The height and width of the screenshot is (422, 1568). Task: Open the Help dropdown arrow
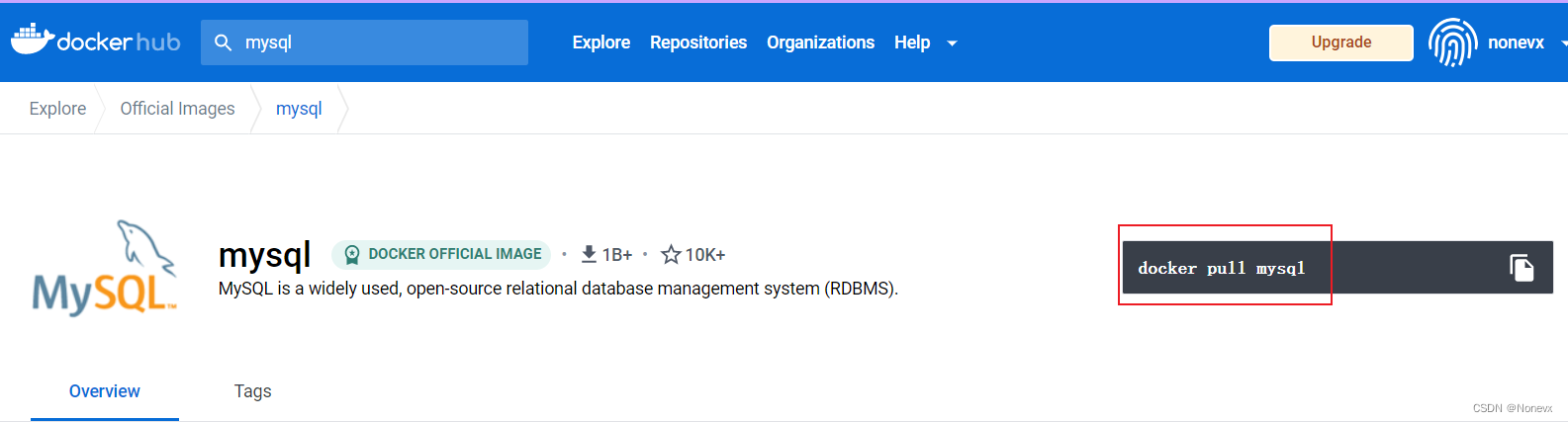[x=952, y=43]
